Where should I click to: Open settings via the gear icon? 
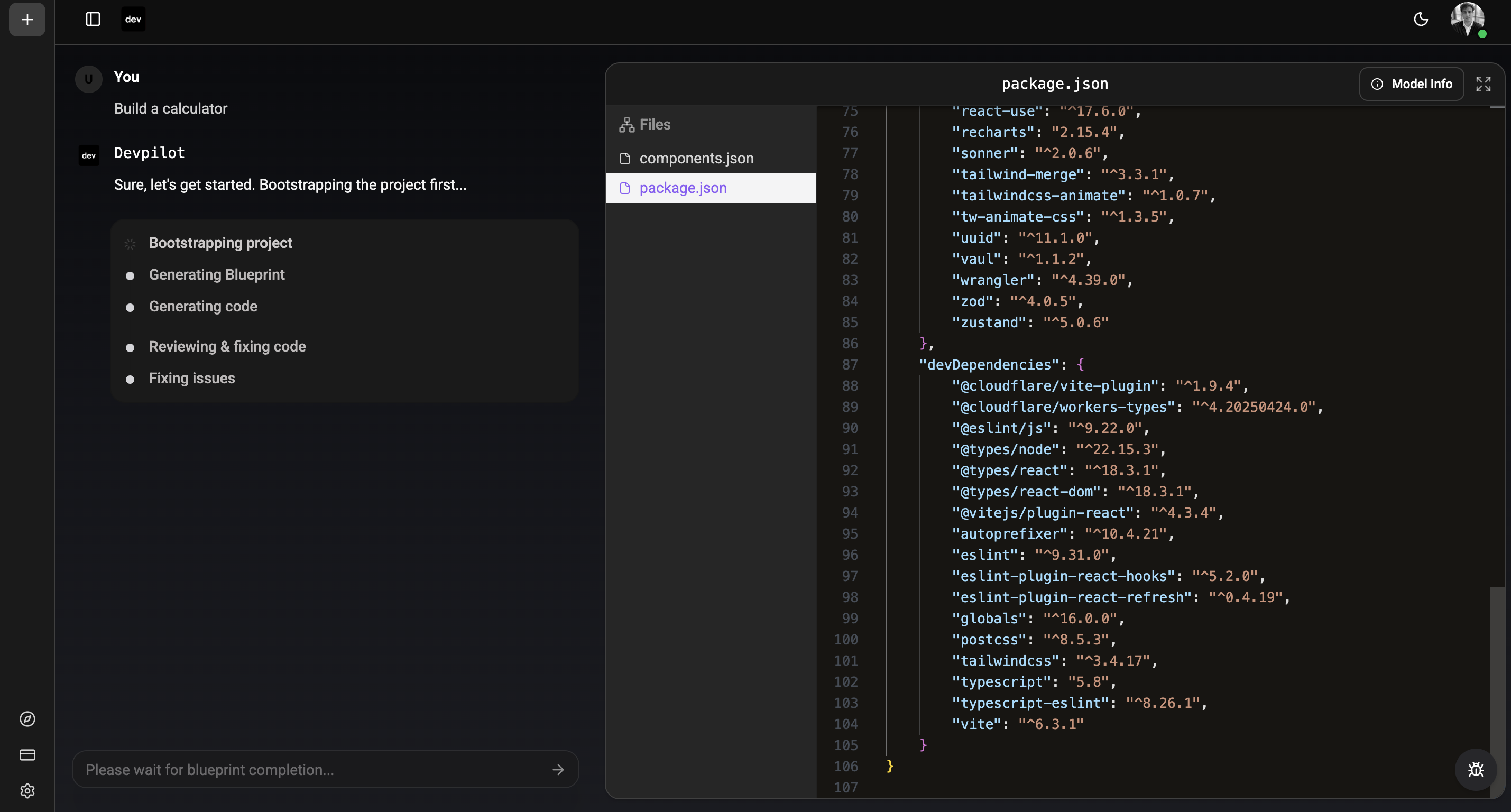click(x=27, y=790)
